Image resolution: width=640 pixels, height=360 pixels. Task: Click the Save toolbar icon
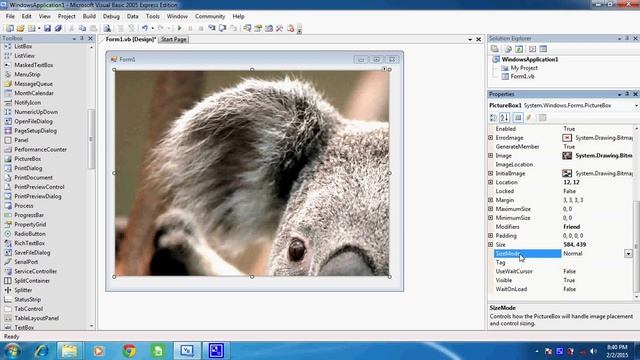(x=47, y=28)
